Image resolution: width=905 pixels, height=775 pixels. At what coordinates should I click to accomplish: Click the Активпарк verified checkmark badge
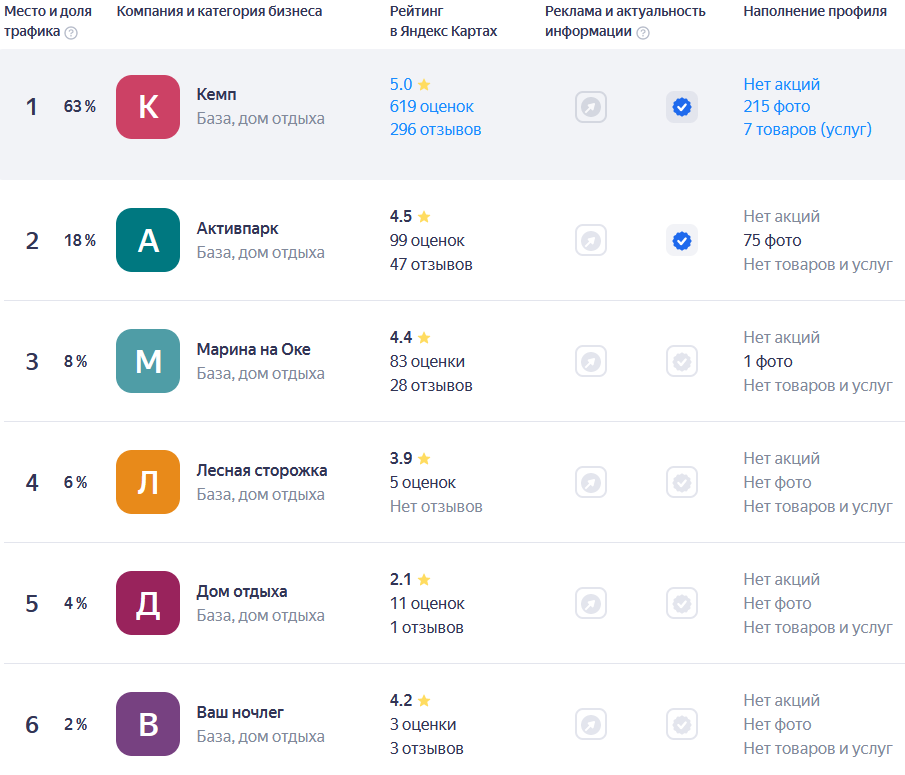point(682,241)
